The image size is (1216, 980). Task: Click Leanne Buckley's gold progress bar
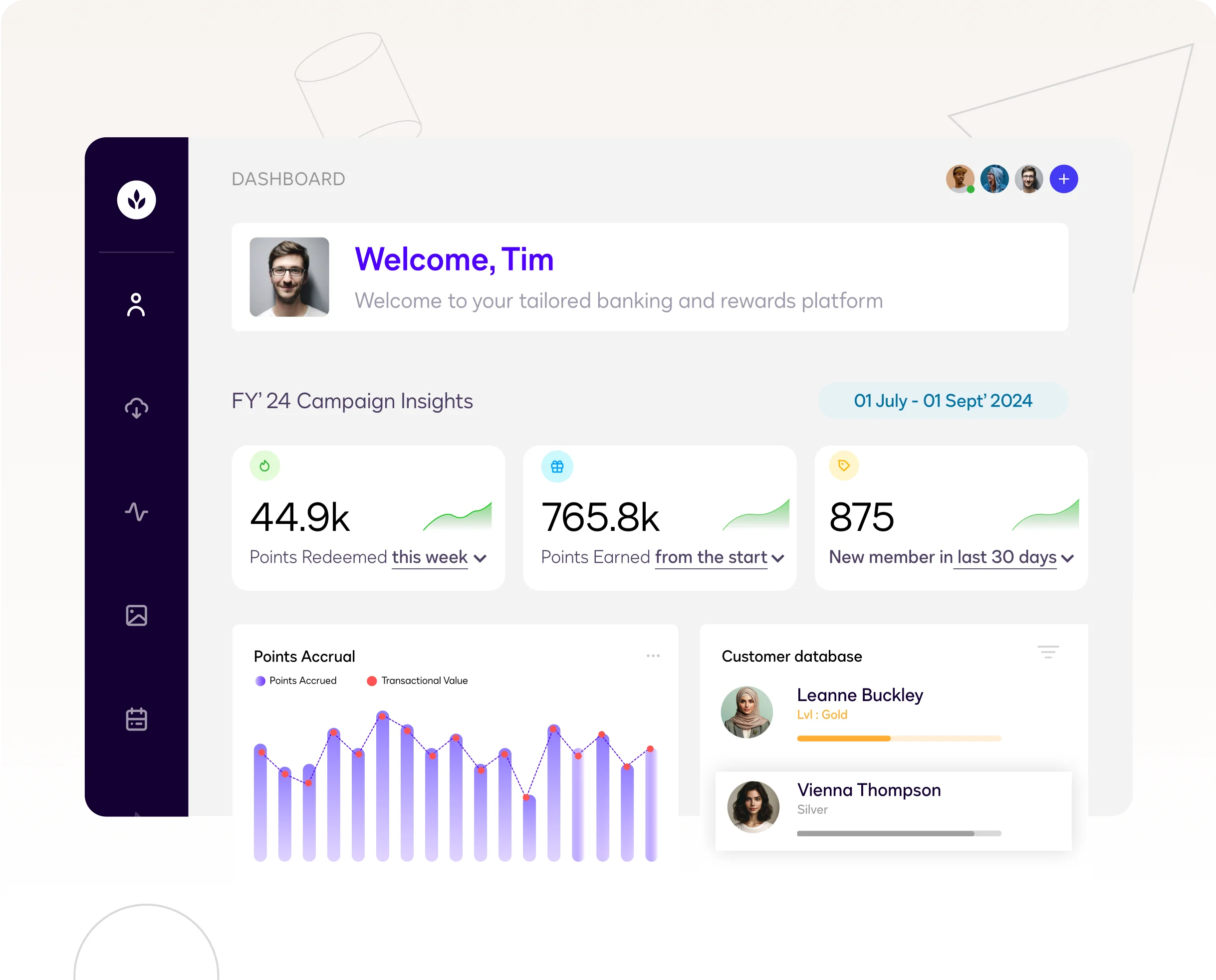click(899, 738)
